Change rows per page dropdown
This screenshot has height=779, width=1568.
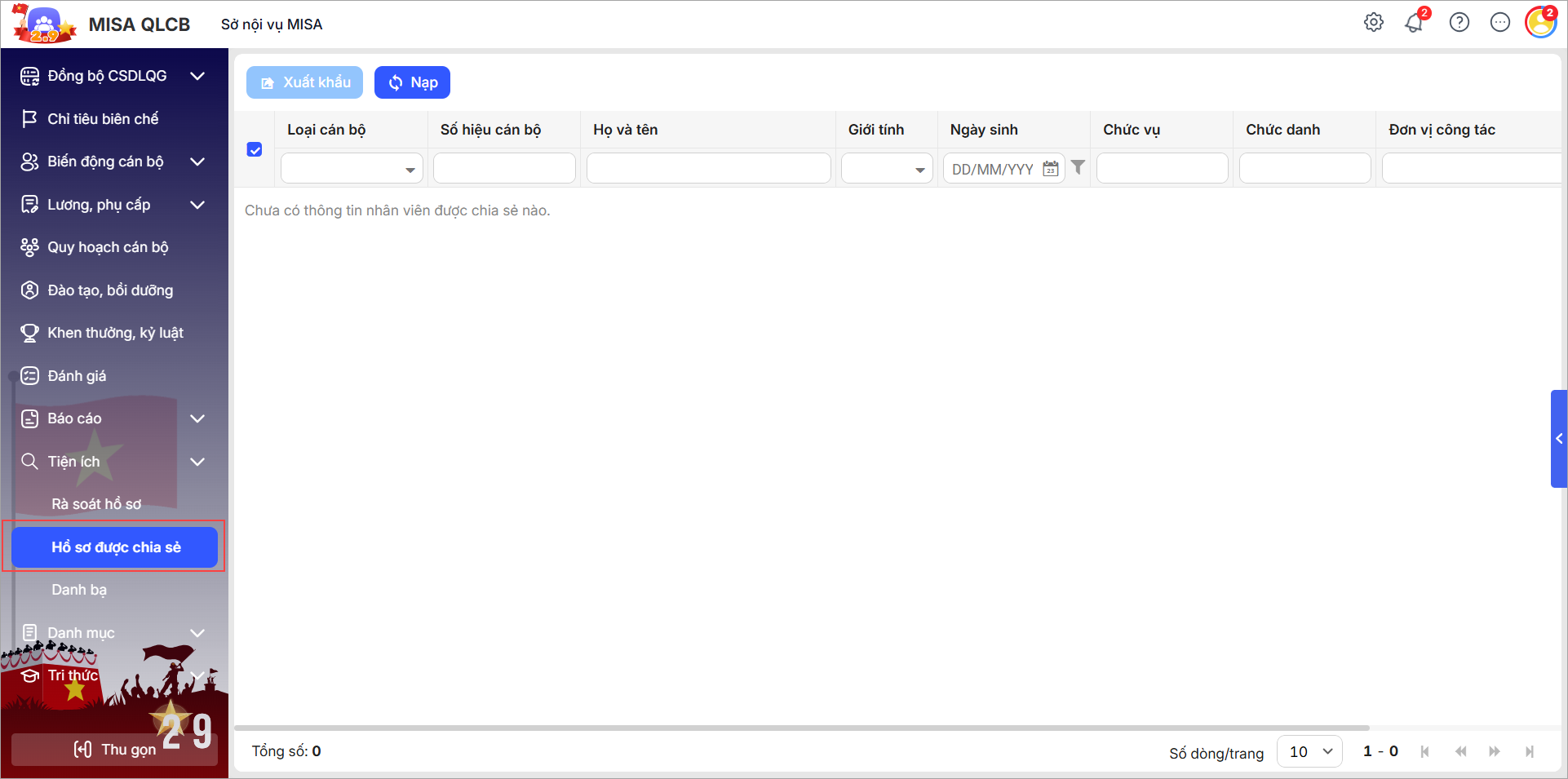point(1309,751)
